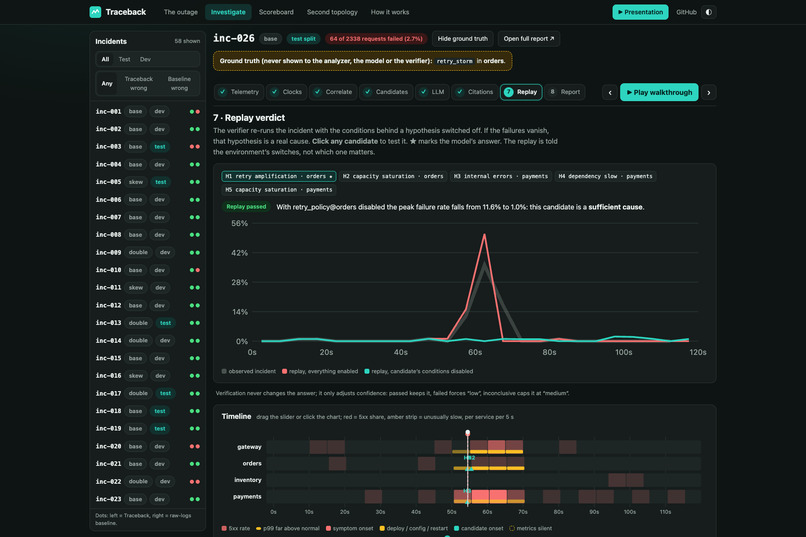Click the 64 of 2338 requests failed badge
The height and width of the screenshot is (537, 806).
(376, 39)
